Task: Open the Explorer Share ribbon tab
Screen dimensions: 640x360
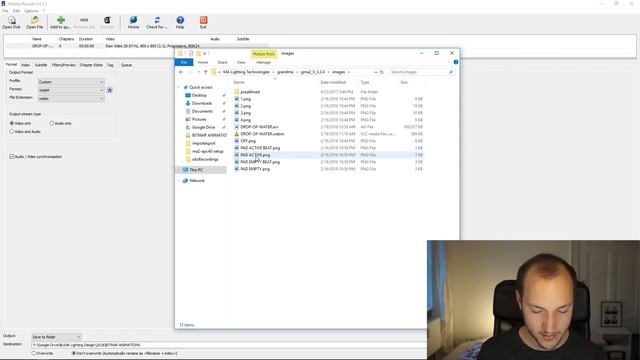Action: (222, 62)
